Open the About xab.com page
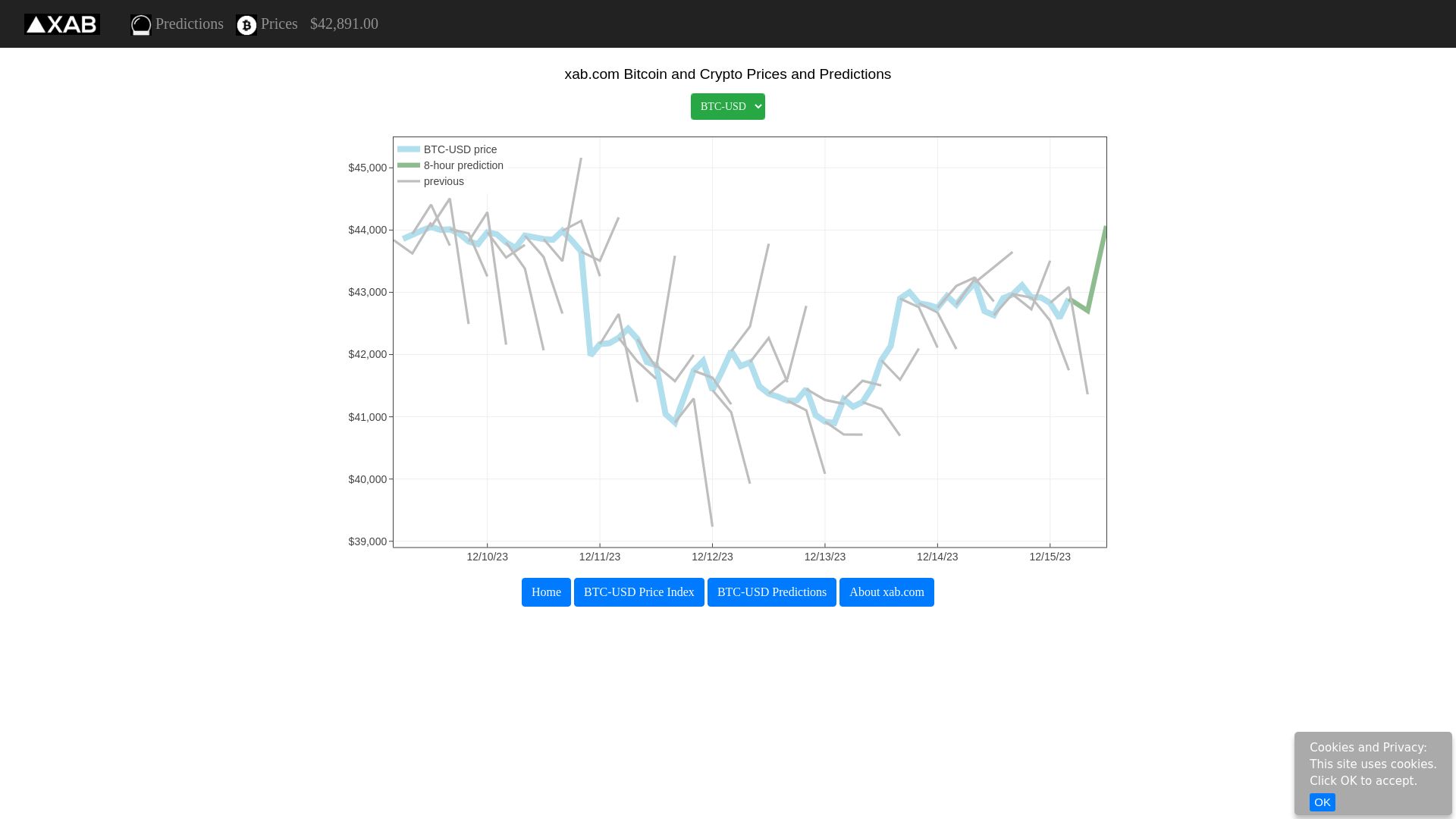The height and width of the screenshot is (819, 1456). pyautogui.click(x=886, y=592)
